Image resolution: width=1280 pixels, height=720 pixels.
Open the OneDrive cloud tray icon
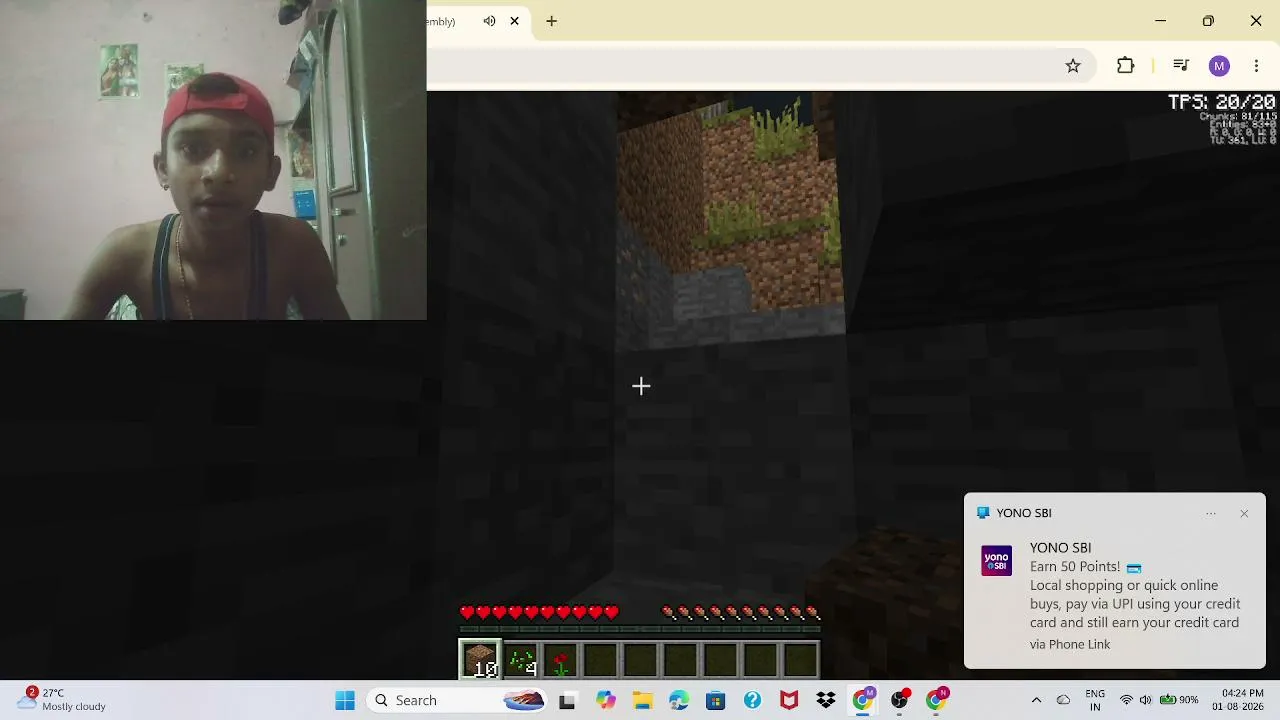pyautogui.click(x=1064, y=700)
